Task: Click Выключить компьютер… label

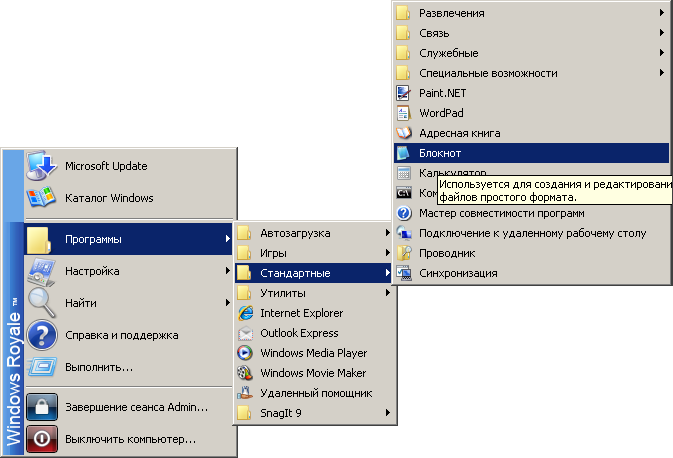Action: click(x=130, y=439)
